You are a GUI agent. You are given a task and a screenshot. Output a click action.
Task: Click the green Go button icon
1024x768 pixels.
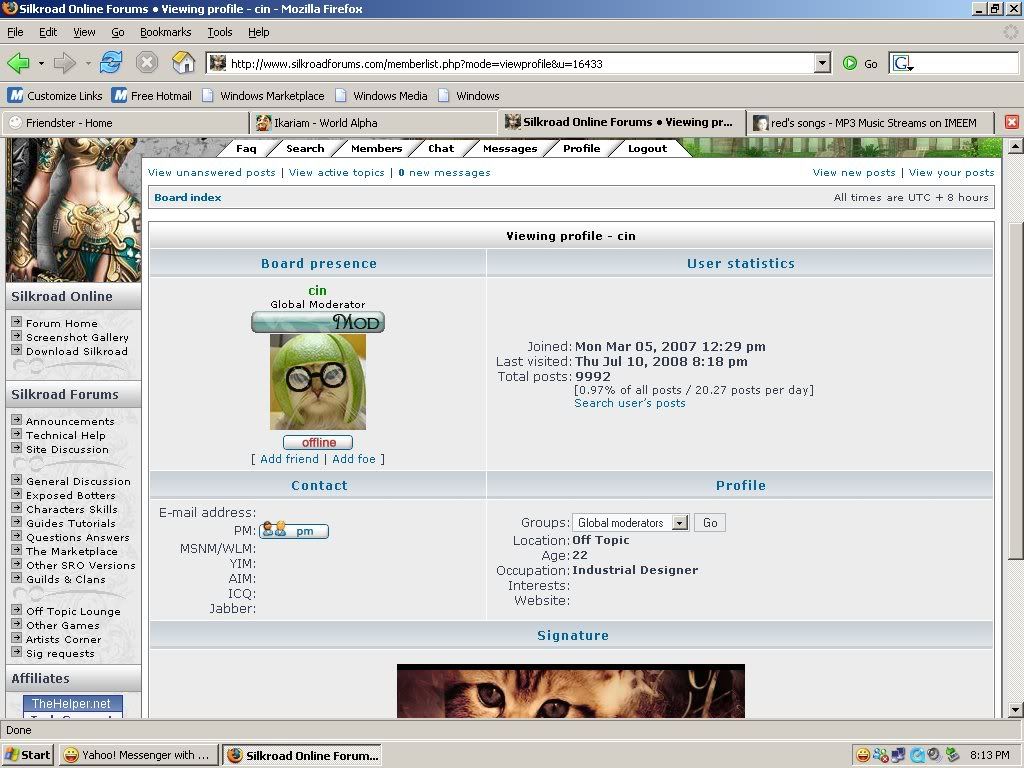[850, 63]
